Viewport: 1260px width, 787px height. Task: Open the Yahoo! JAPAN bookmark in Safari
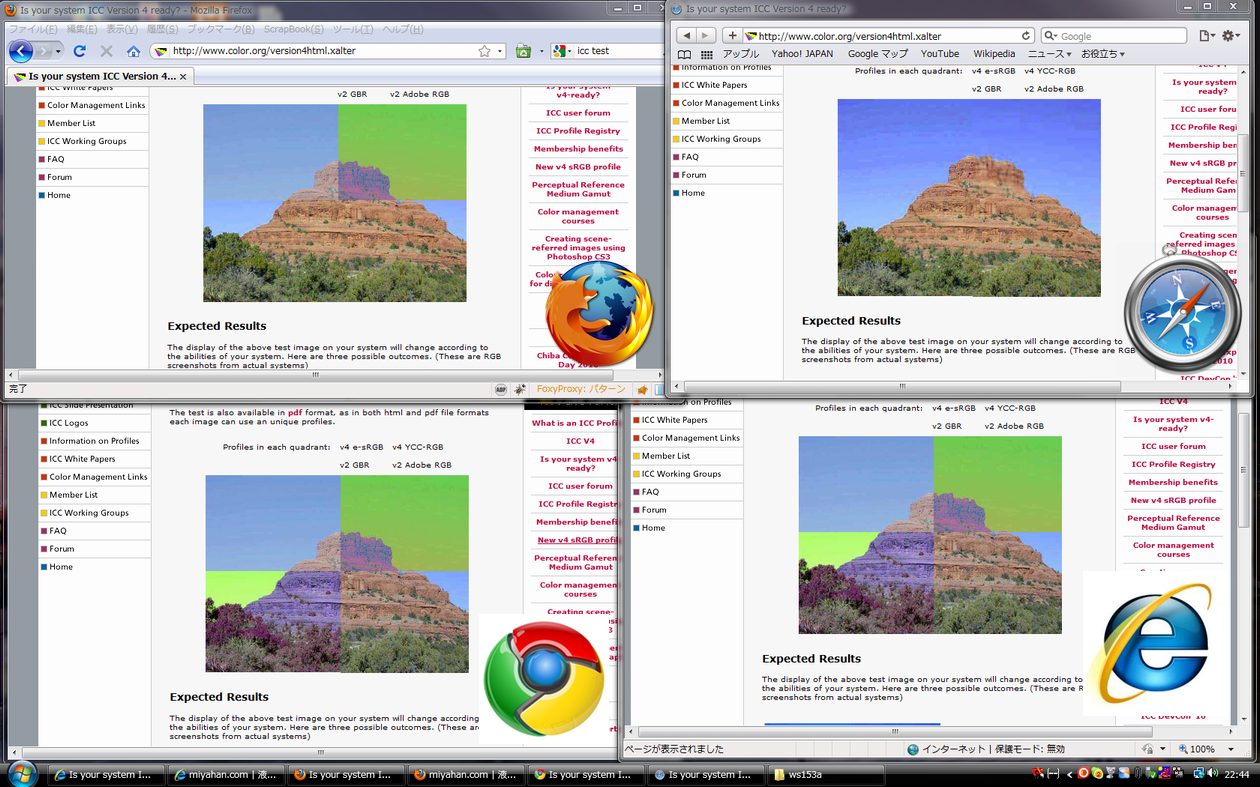804,54
